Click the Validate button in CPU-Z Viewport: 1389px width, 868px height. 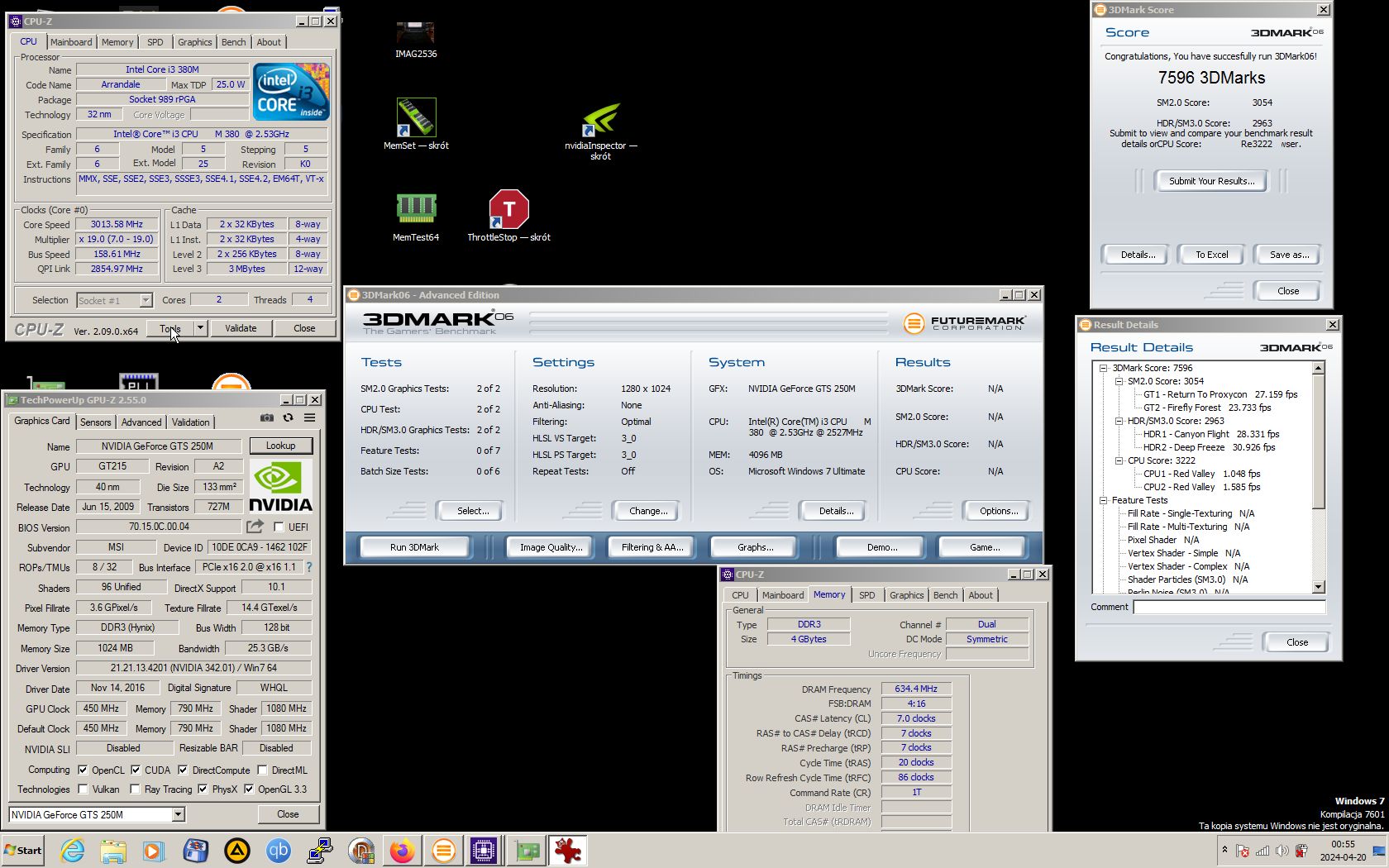pos(241,328)
